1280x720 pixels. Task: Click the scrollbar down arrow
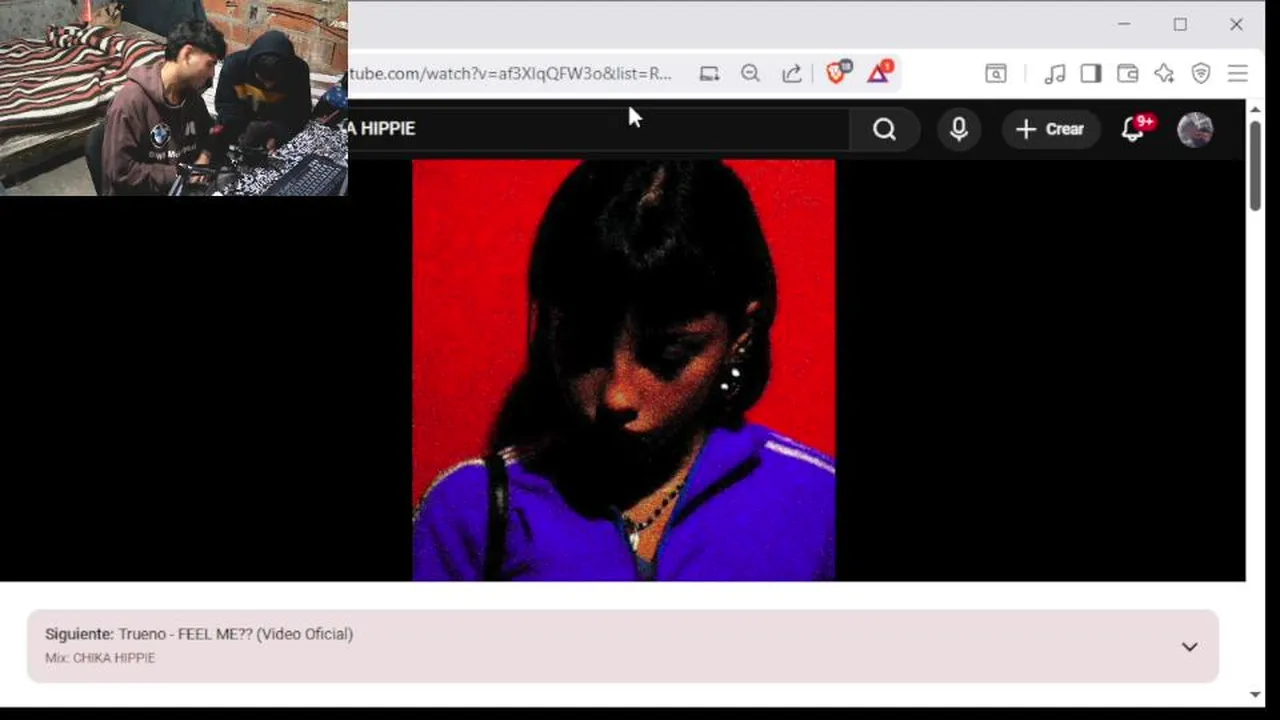[x=1255, y=695]
